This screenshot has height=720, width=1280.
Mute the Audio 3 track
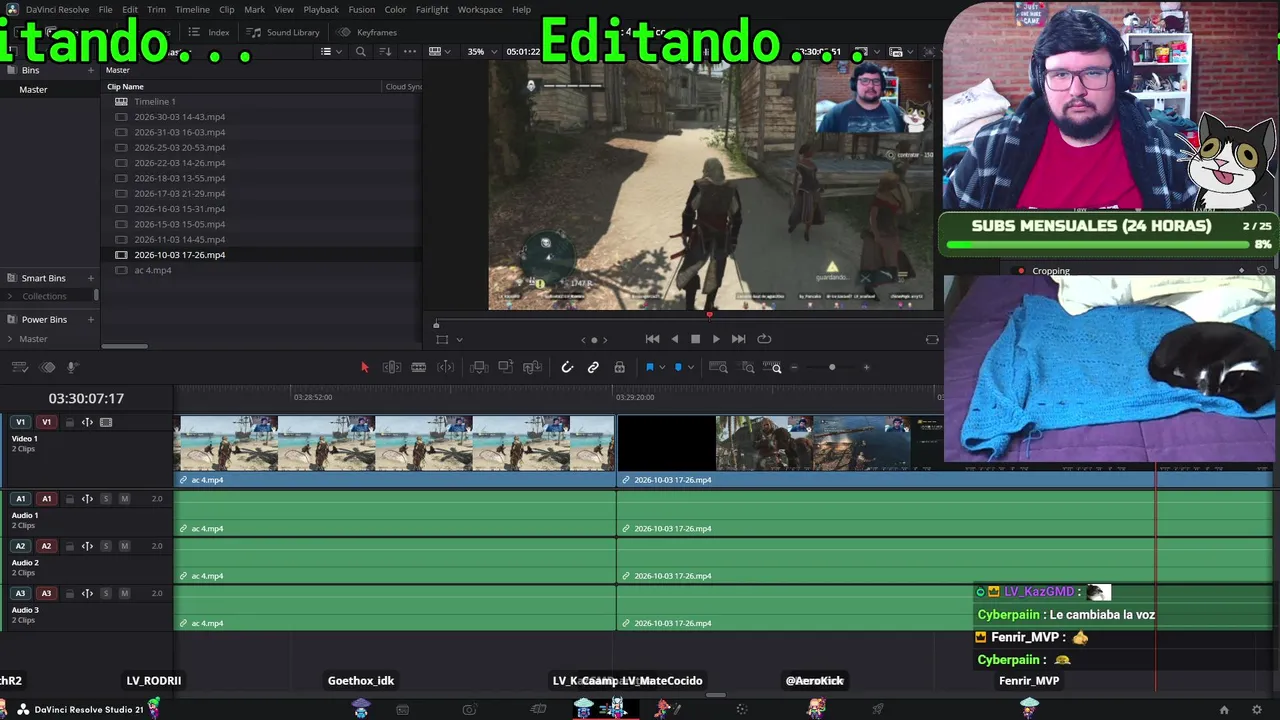coord(124,593)
